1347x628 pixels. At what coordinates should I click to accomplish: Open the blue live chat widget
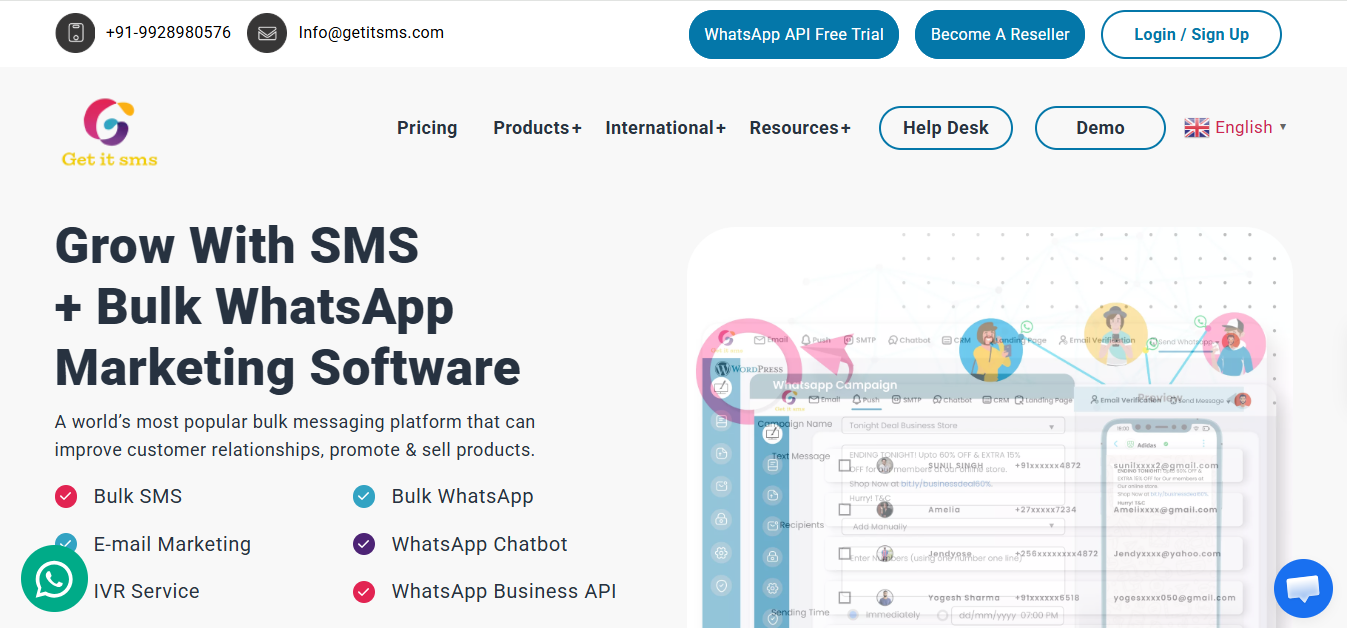pyautogui.click(x=1303, y=589)
